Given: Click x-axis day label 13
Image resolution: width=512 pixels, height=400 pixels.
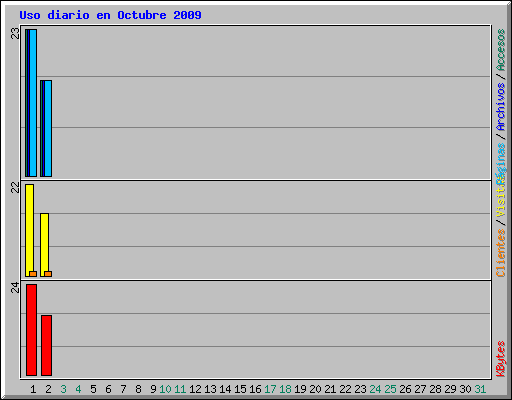Looking at the screenshot, I should tap(210, 389).
